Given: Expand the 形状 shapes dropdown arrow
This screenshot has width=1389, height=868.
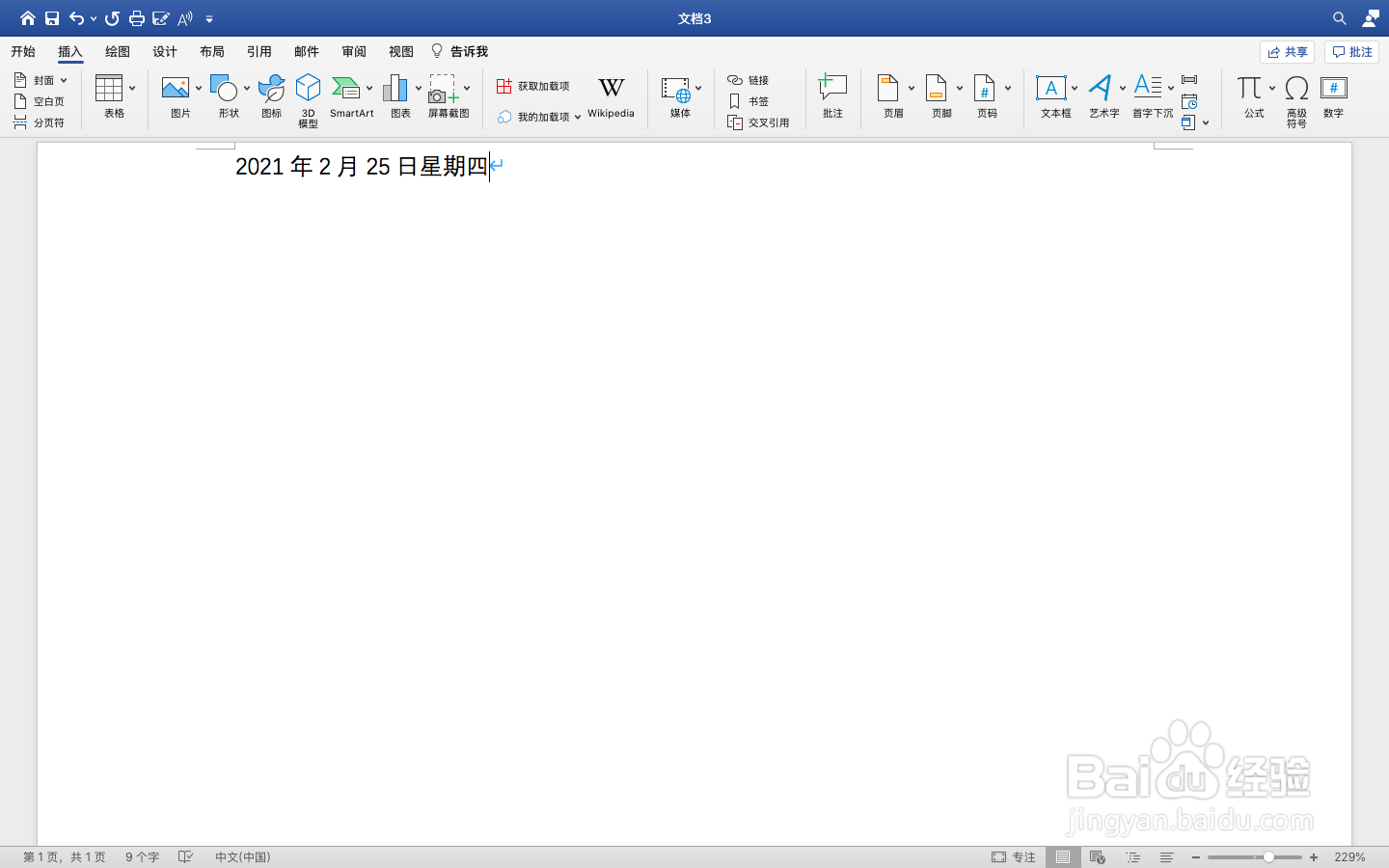Looking at the screenshot, I should tap(246, 88).
